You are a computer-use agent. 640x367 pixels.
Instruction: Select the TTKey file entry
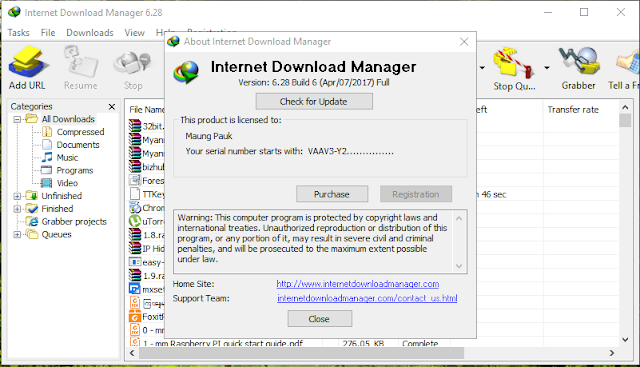[x=147, y=194]
